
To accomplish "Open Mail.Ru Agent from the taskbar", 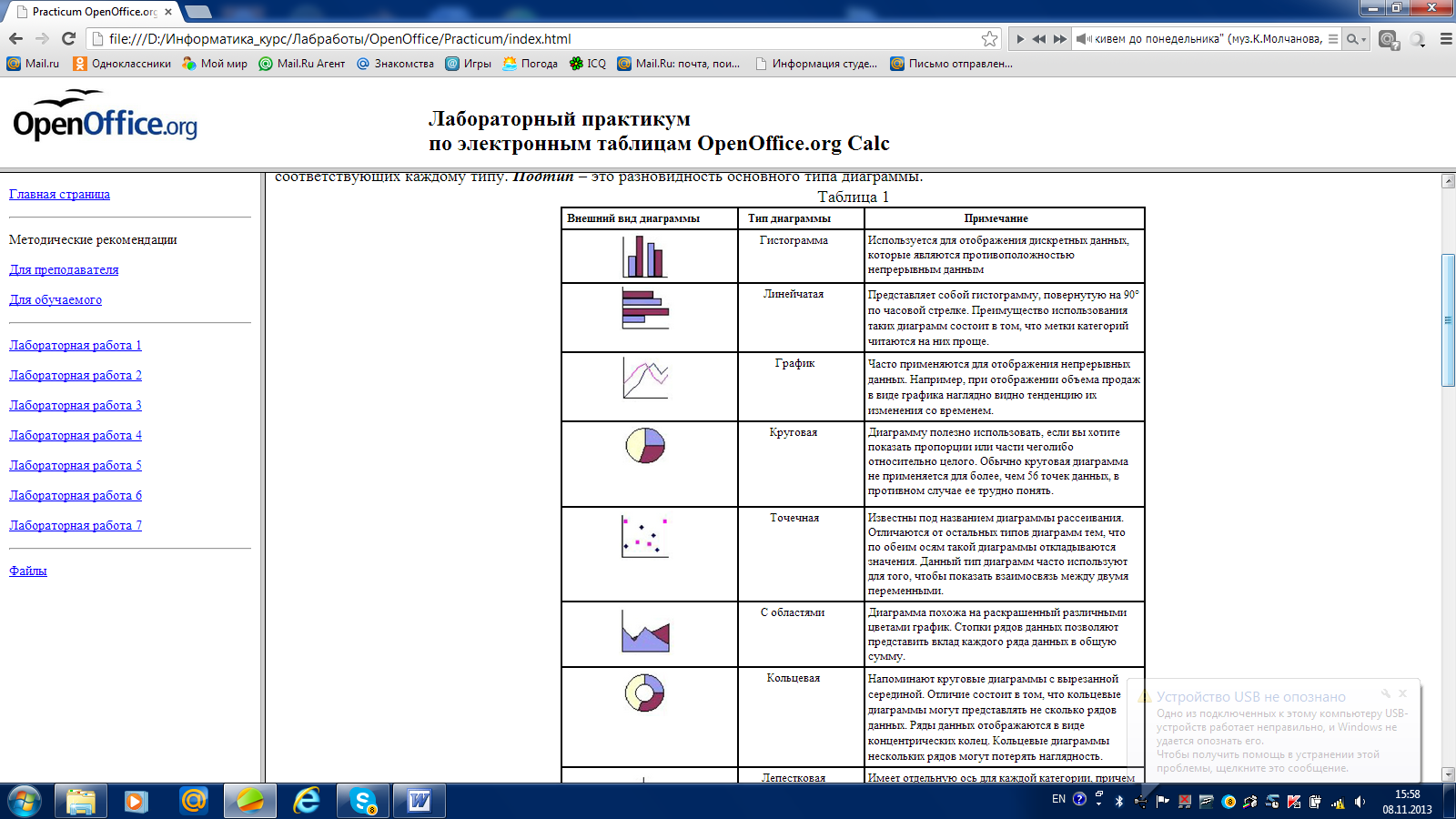I will click(x=193, y=801).
